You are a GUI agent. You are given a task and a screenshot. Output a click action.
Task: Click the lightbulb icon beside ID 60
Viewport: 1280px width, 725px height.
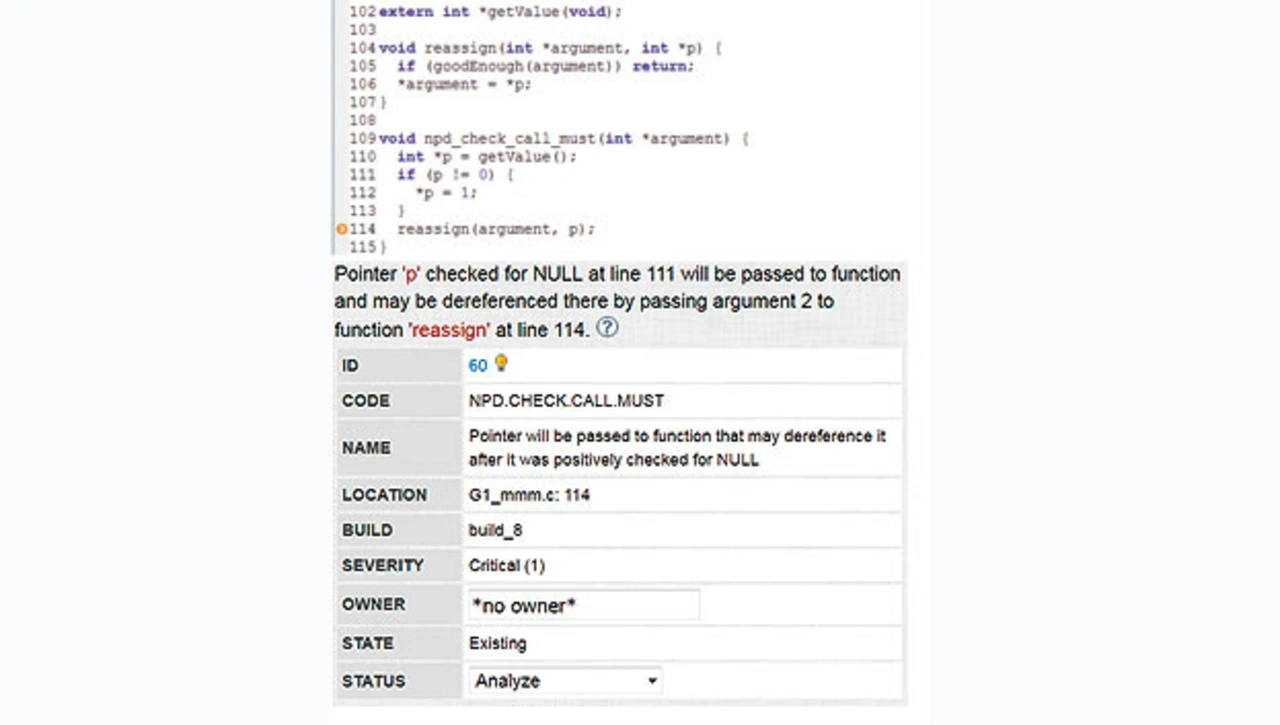click(501, 364)
